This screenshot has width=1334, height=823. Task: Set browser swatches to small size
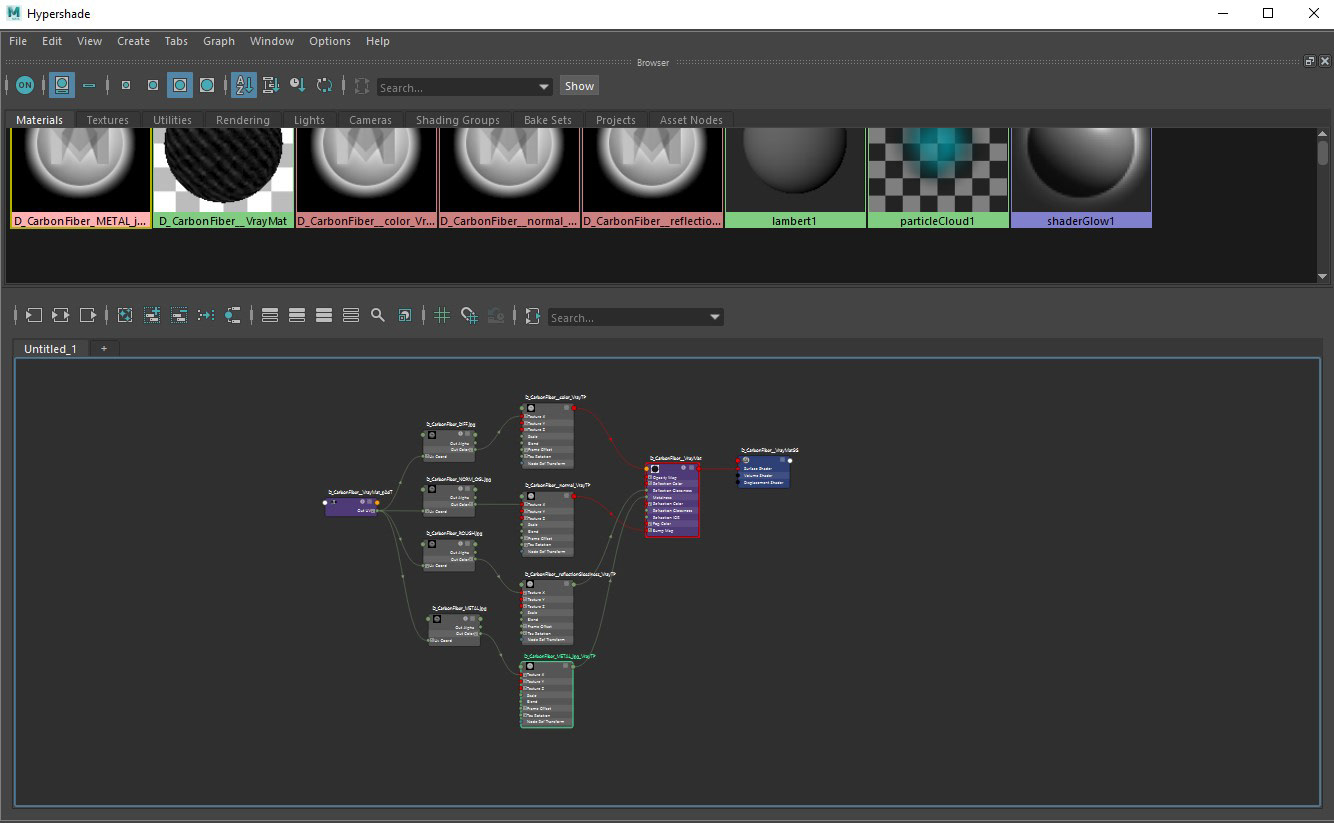pyautogui.click(x=125, y=86)
